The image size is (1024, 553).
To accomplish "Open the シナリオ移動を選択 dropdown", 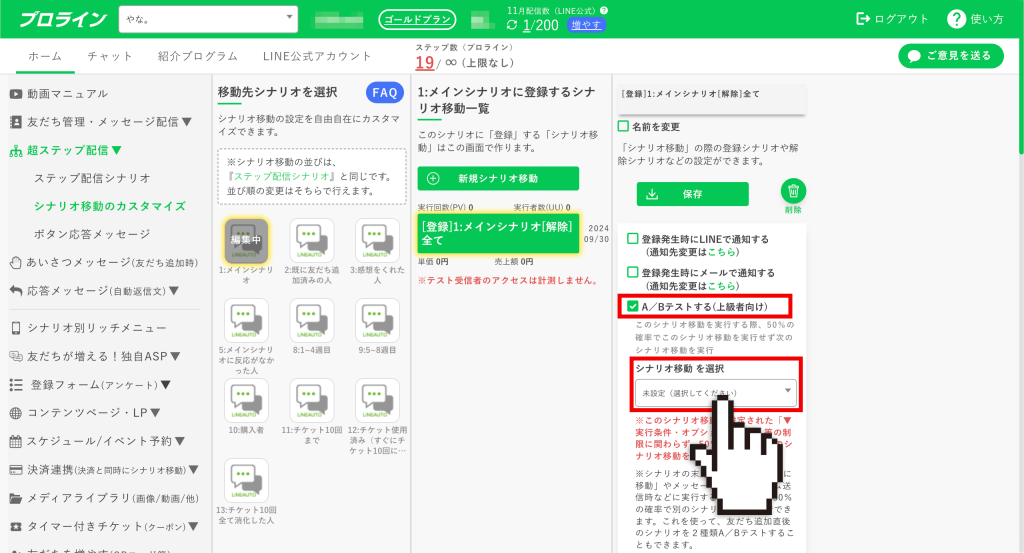I will (x=714, y=393).
